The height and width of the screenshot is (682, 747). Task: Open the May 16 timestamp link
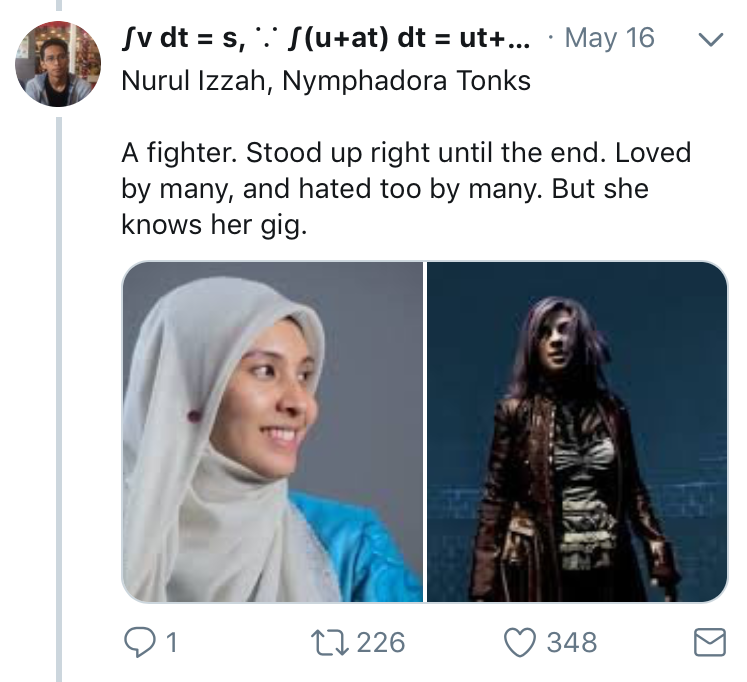(609, 39)
